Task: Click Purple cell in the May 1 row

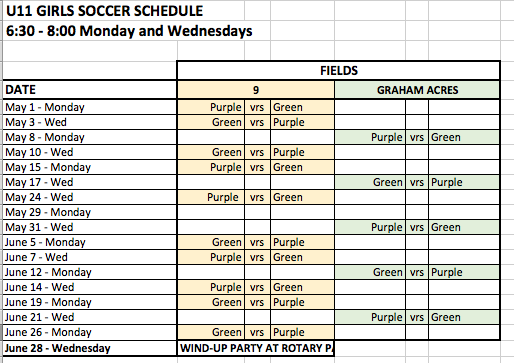Action: click(x=211, y=107)
